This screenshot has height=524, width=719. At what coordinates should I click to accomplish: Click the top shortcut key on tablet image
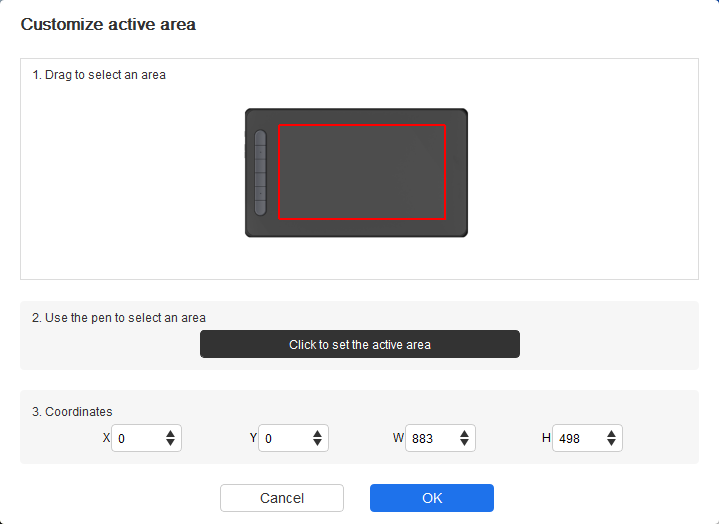(260, 138)
